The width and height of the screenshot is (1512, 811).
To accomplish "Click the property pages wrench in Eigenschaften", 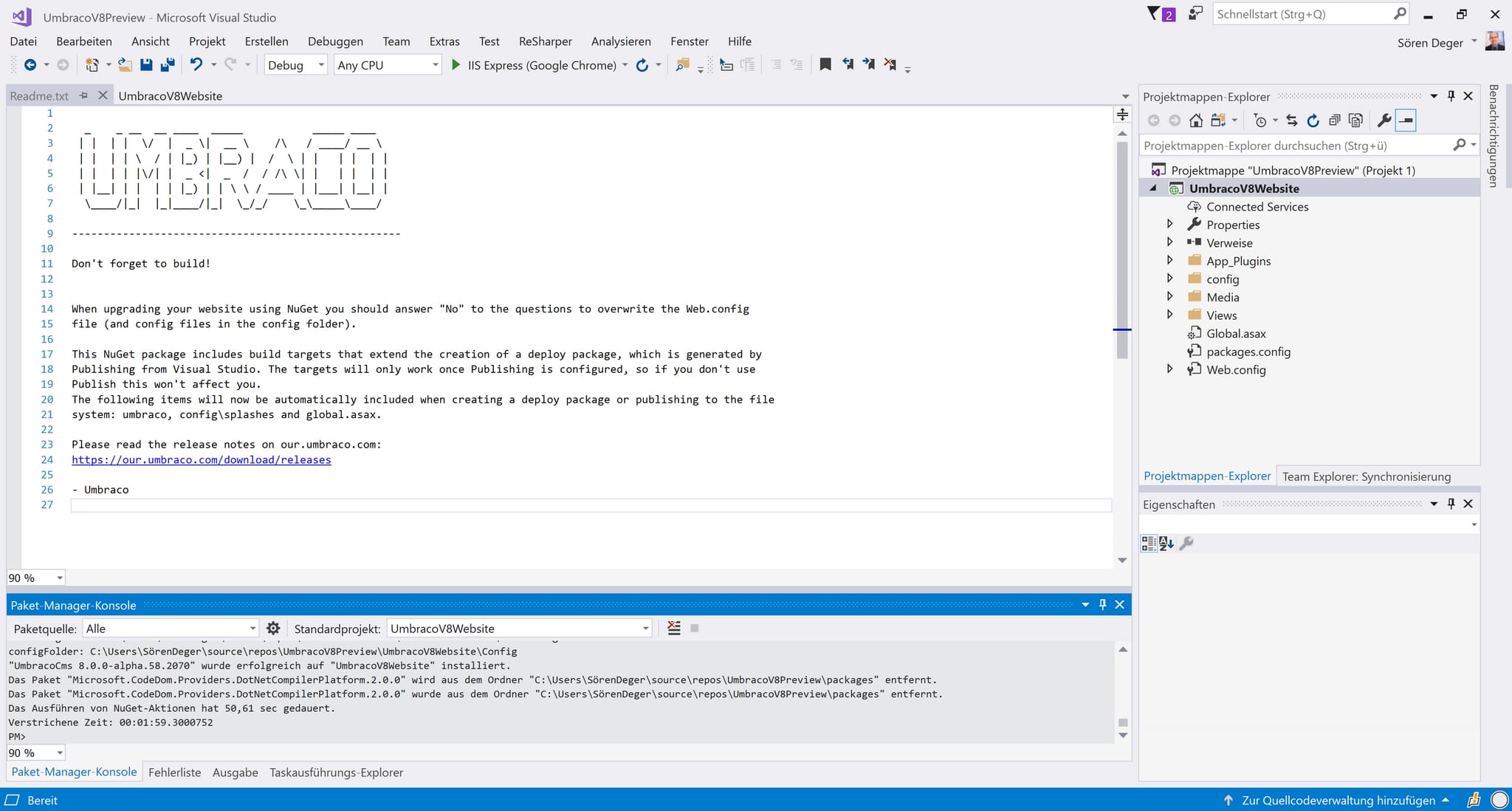I will point(1186,544).
